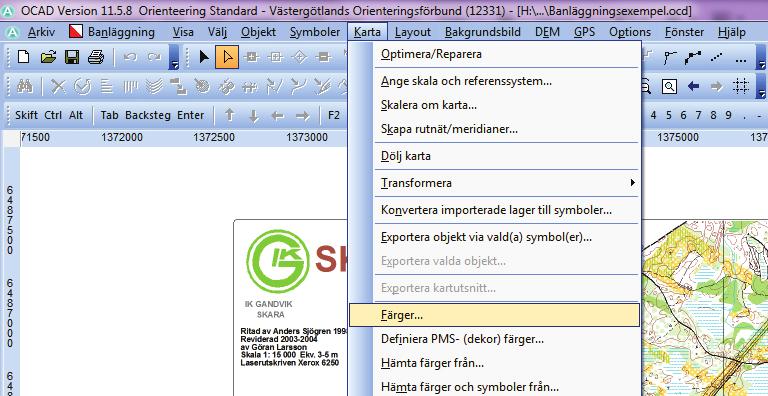Open a file with the folder icon

click(48, 57)
